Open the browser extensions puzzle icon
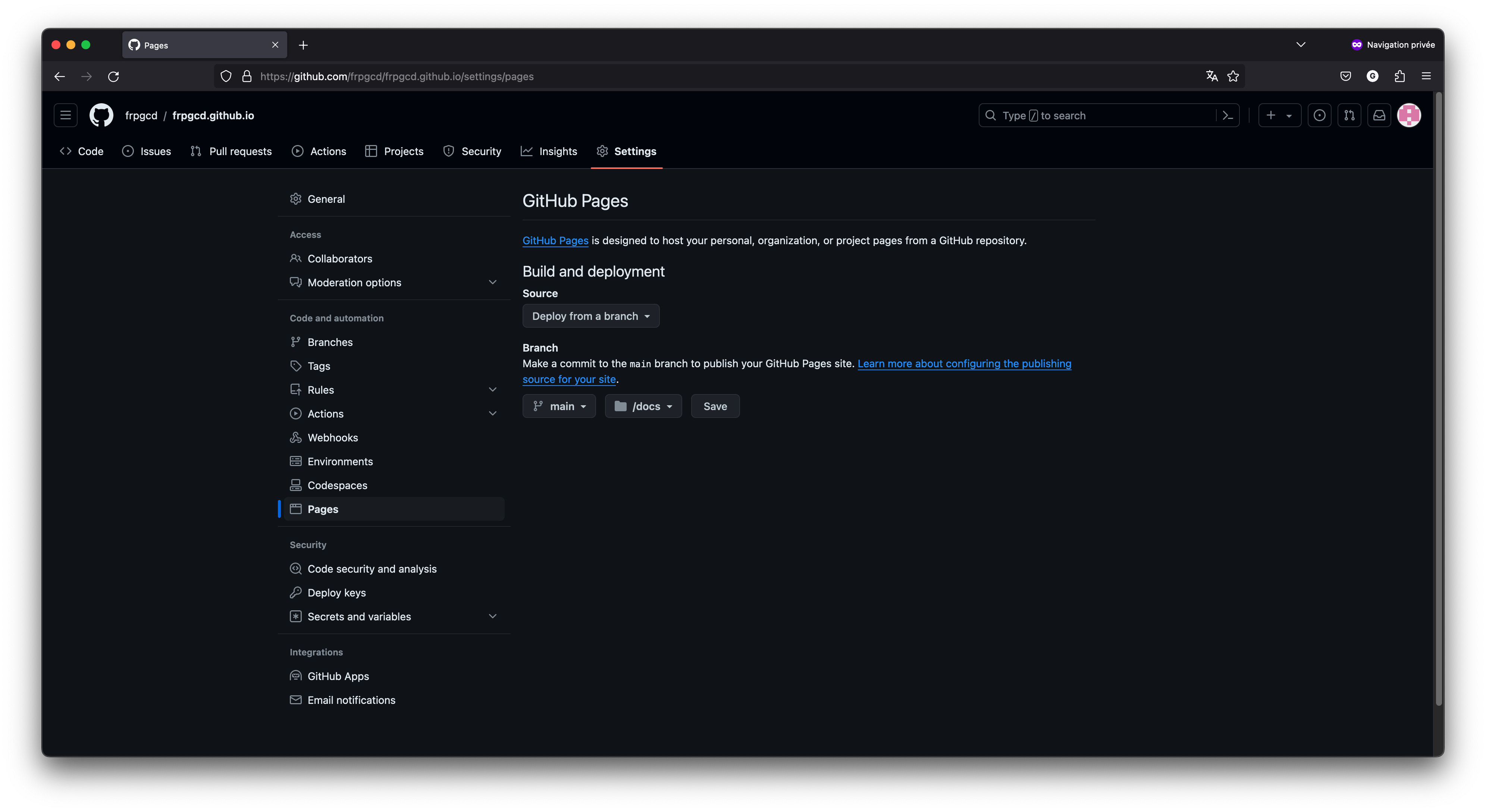The image size is (1486, 812). pos(1399,76)
